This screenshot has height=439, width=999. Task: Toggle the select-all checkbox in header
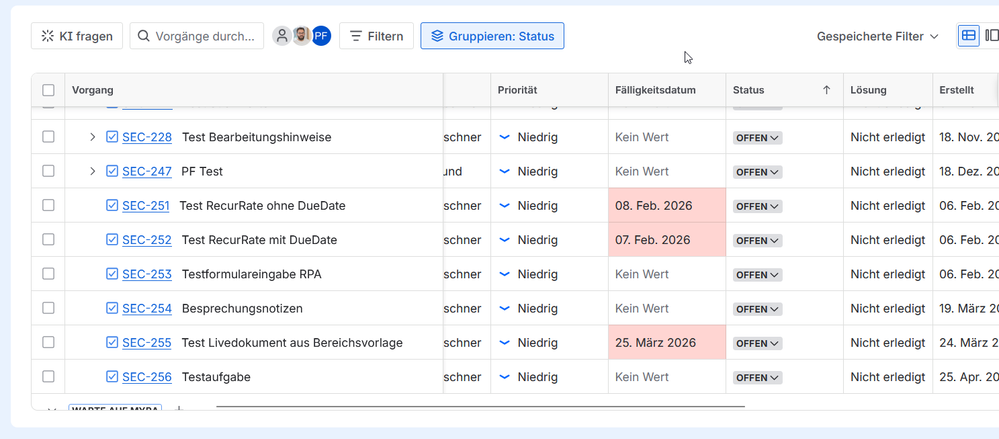point(48,90)
